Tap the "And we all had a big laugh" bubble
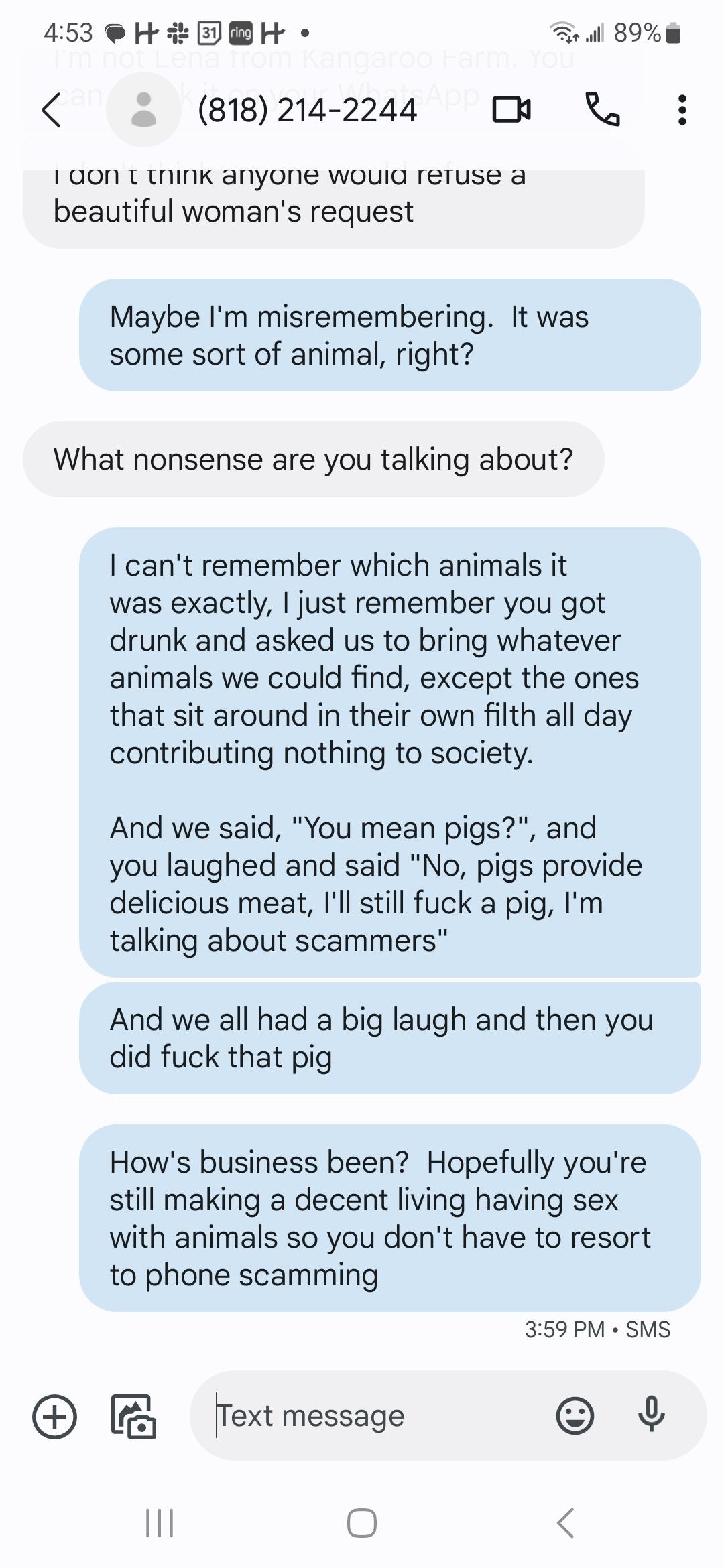This screenshot has width=724, height=1568. coord(389,1038)
